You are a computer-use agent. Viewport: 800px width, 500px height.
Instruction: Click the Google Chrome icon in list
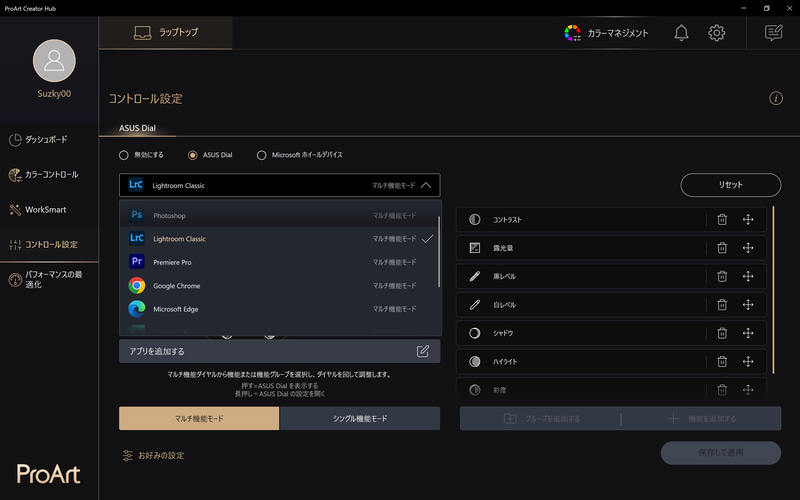137,285
